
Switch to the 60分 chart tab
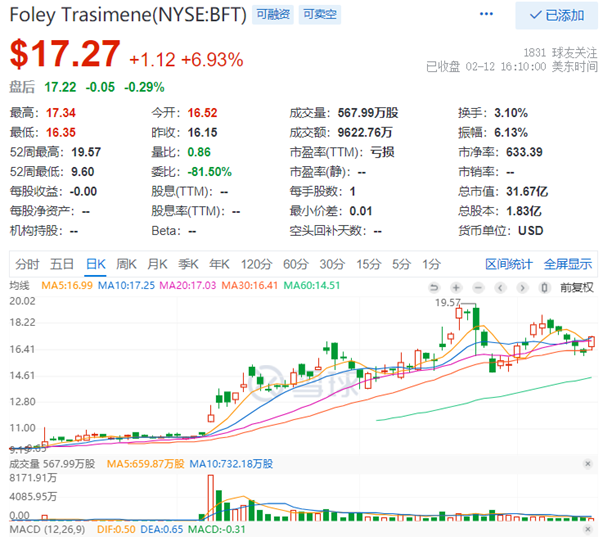[296, 264]
